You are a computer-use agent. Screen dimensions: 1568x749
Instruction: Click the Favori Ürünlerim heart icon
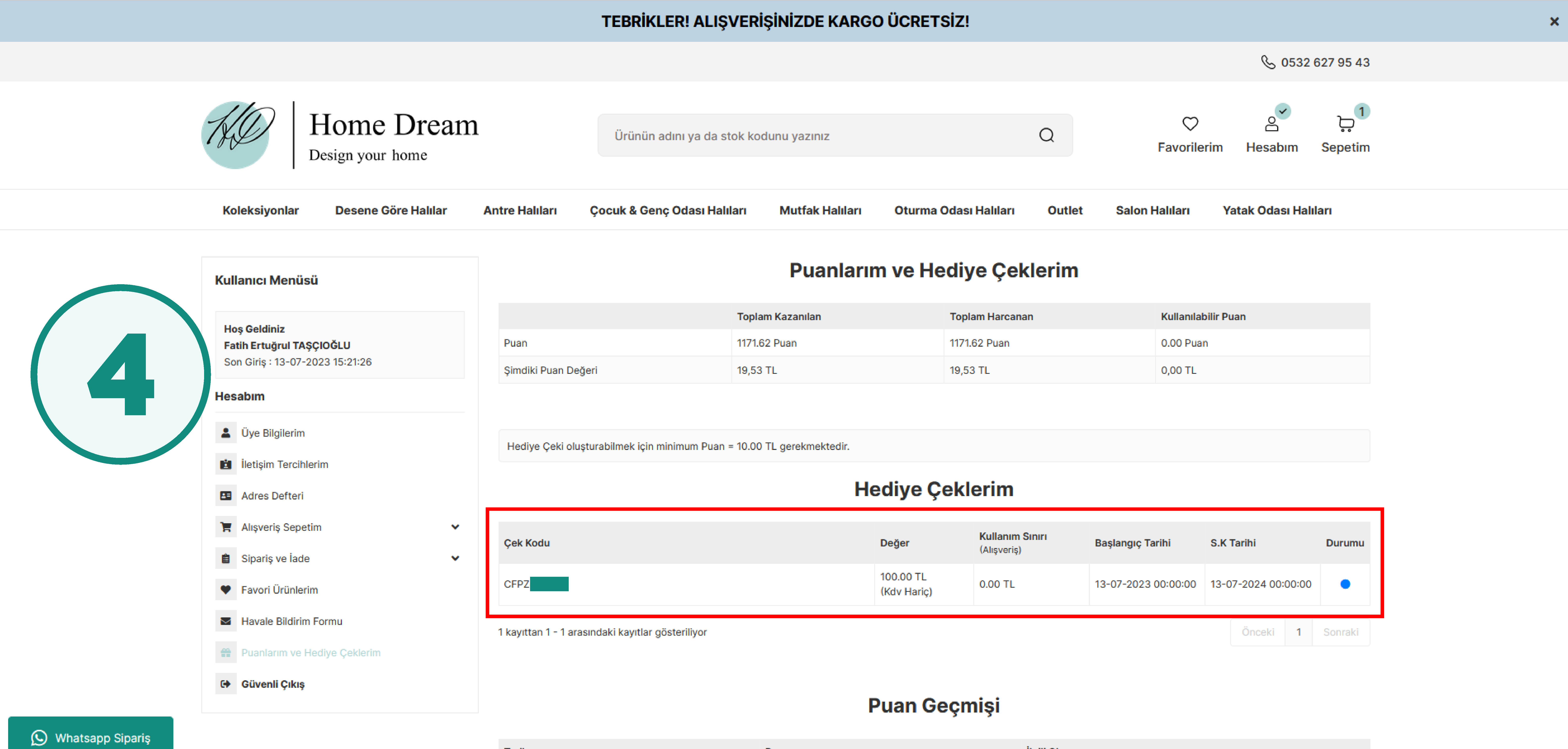(226, 589)
